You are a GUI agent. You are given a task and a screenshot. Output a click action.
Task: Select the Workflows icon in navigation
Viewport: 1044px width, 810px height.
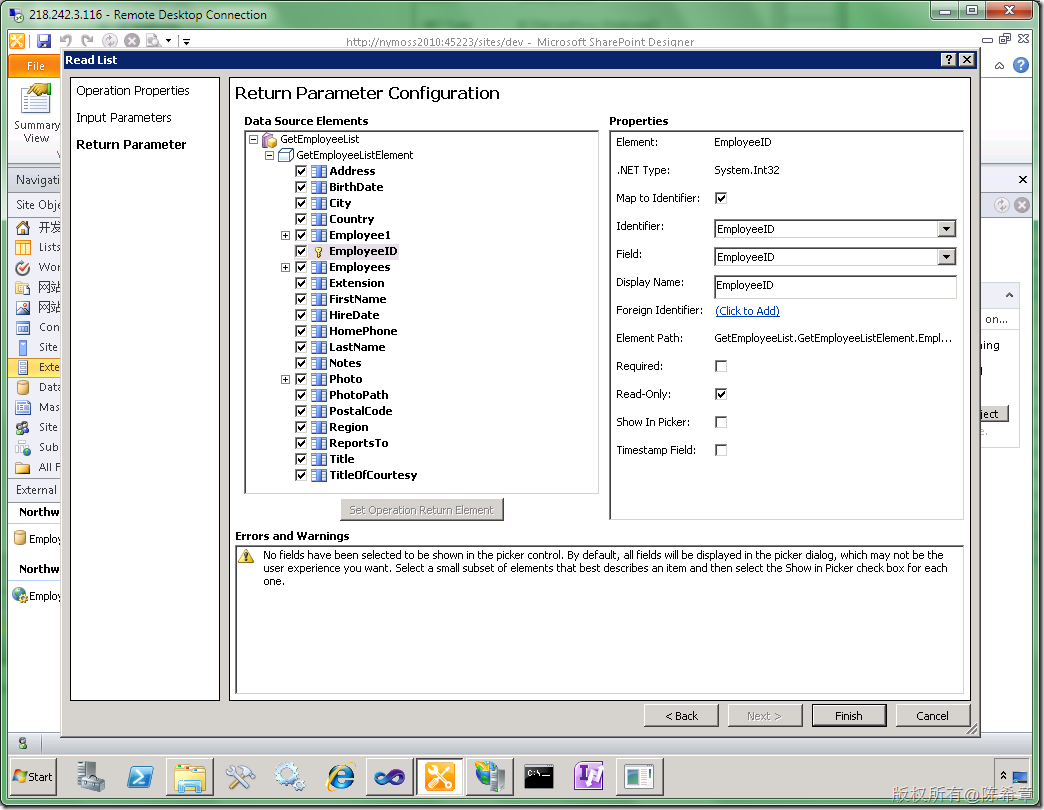(x=23, y=268)
